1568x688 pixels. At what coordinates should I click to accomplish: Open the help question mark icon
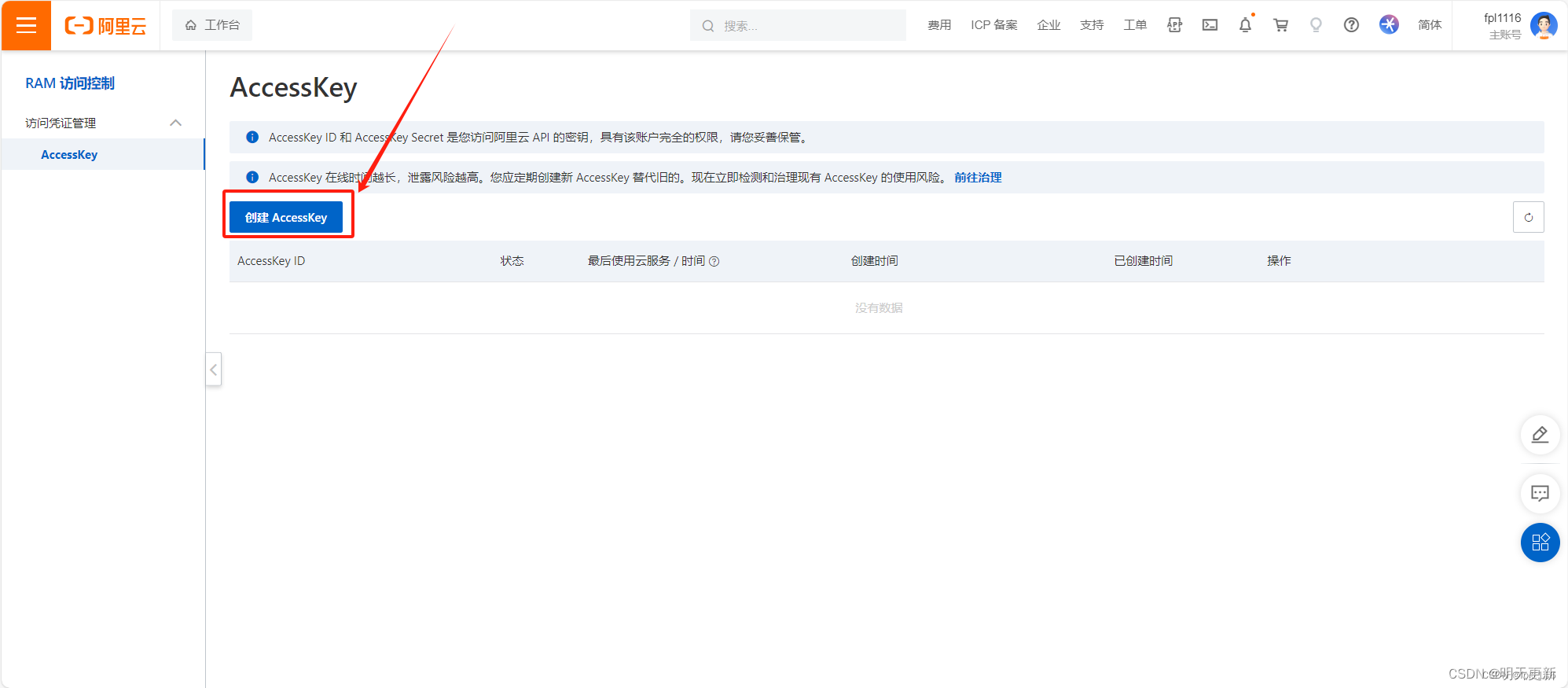click(x=1351, y=25)
